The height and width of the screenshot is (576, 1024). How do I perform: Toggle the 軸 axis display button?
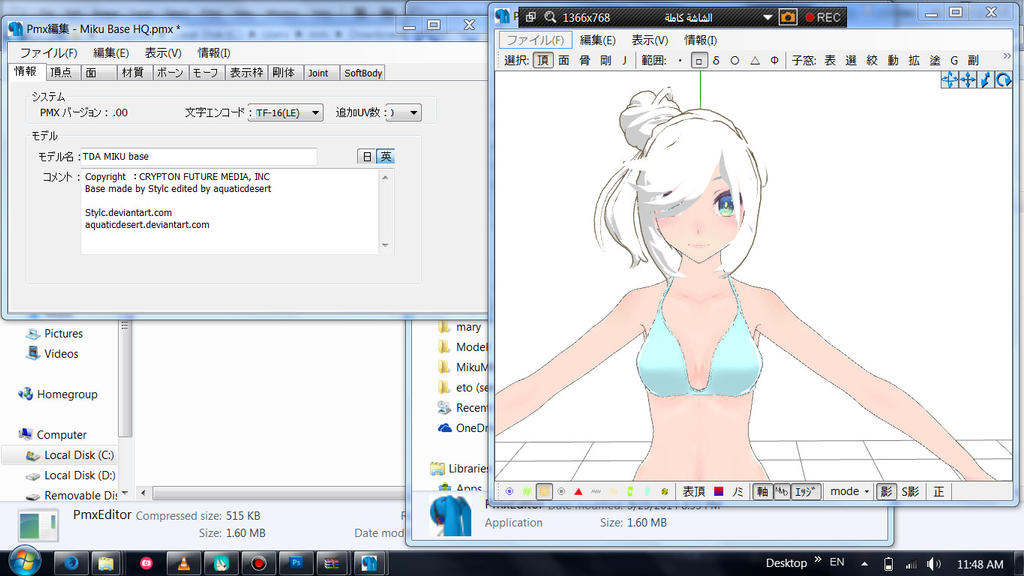coord(762,491)
